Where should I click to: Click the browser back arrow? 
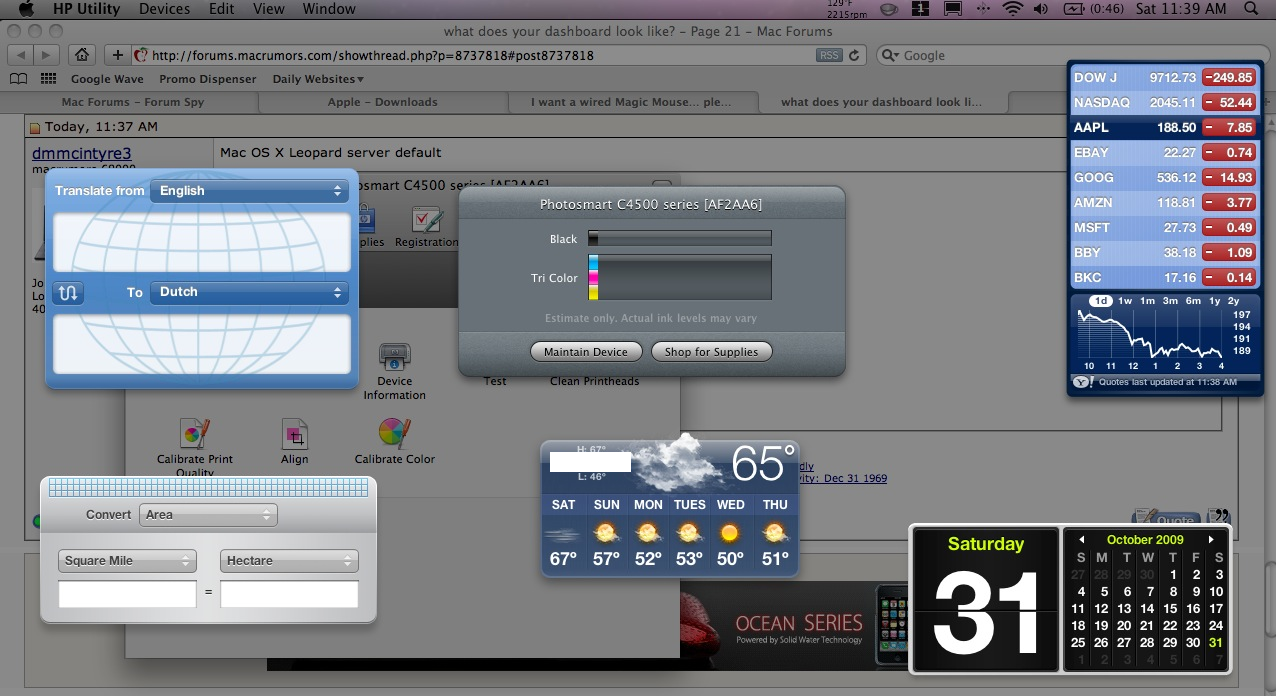pyautogui.click(x=22, y=55)
